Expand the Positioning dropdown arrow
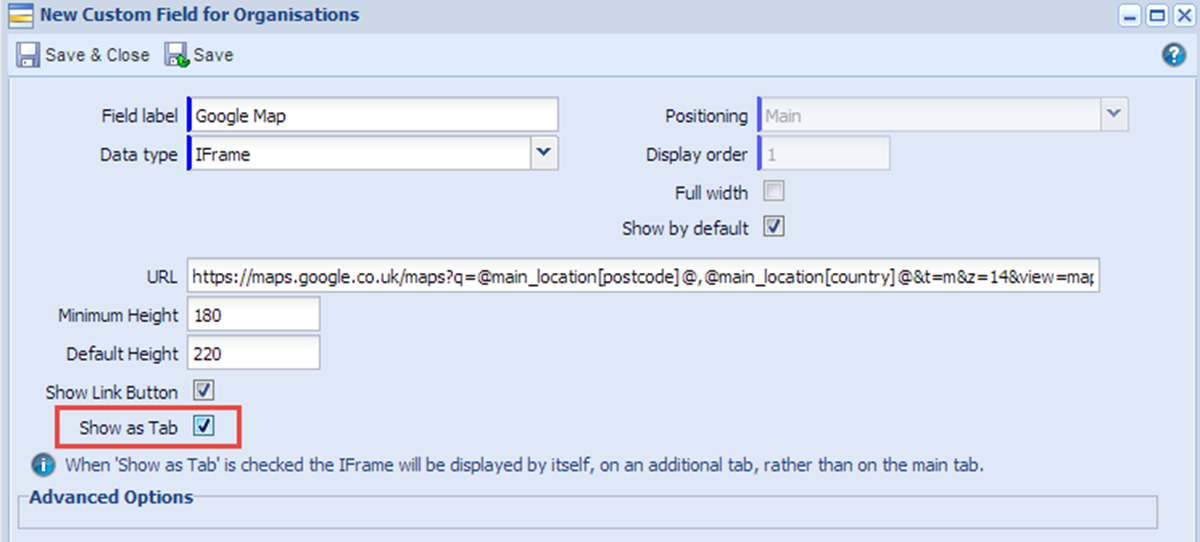Viewport: 1200px width, 542px height. pyautogui.click(x=1115, y=115)
